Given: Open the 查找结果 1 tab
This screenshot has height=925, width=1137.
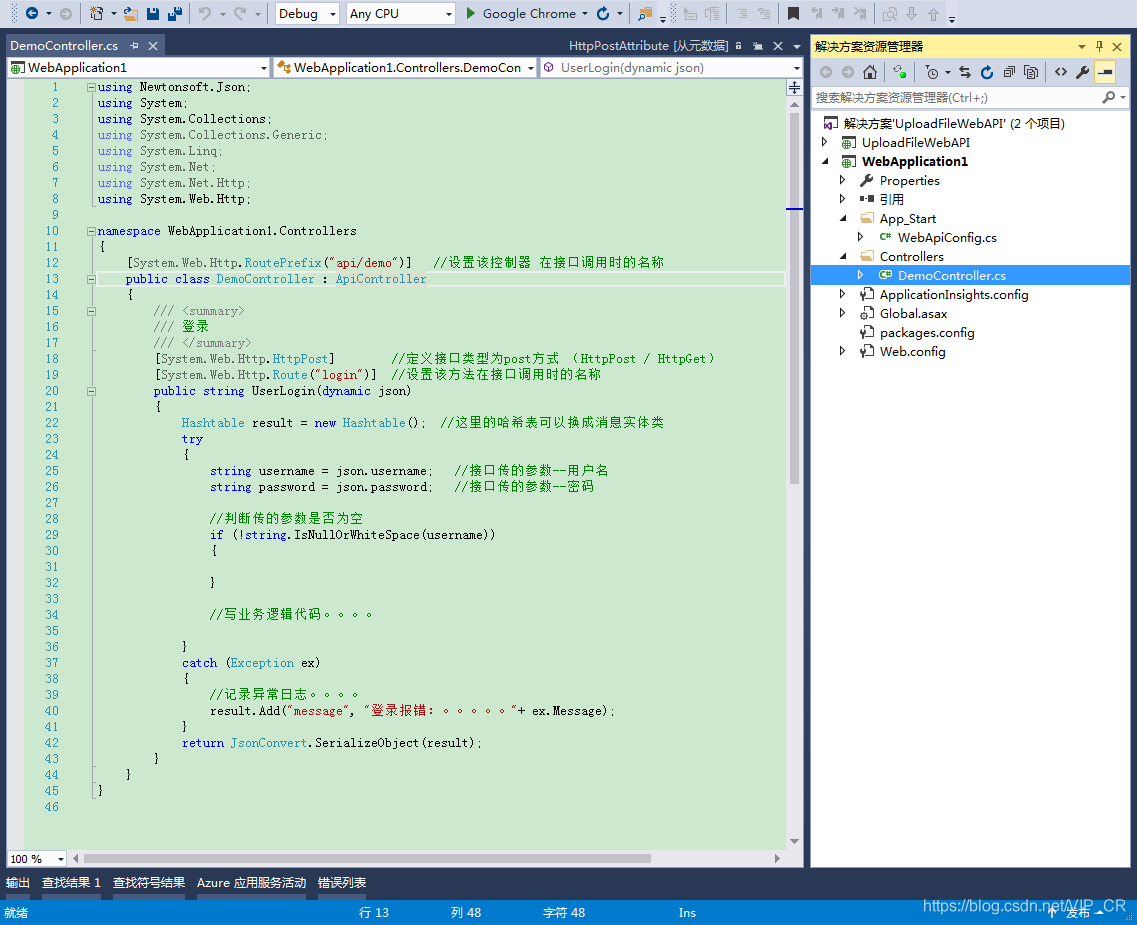Looking at the screenshot, I should (71, 883).
